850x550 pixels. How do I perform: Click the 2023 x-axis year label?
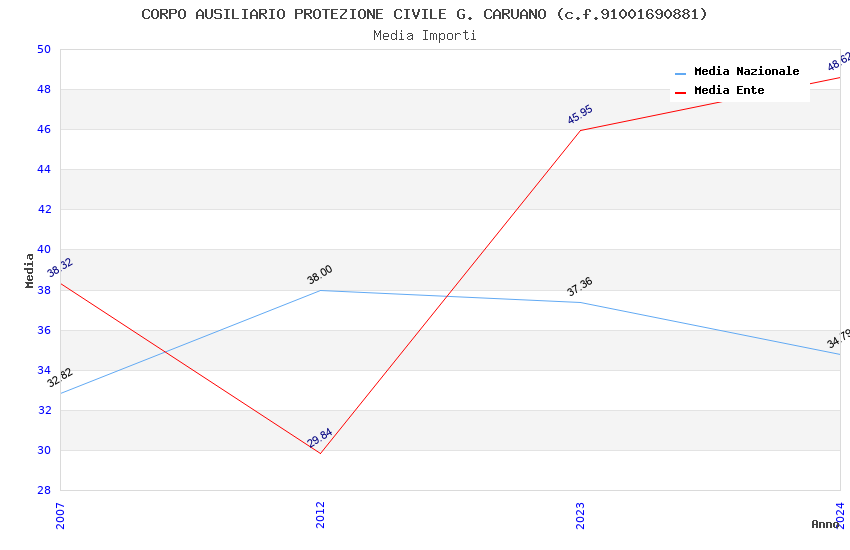pos(580,514)
